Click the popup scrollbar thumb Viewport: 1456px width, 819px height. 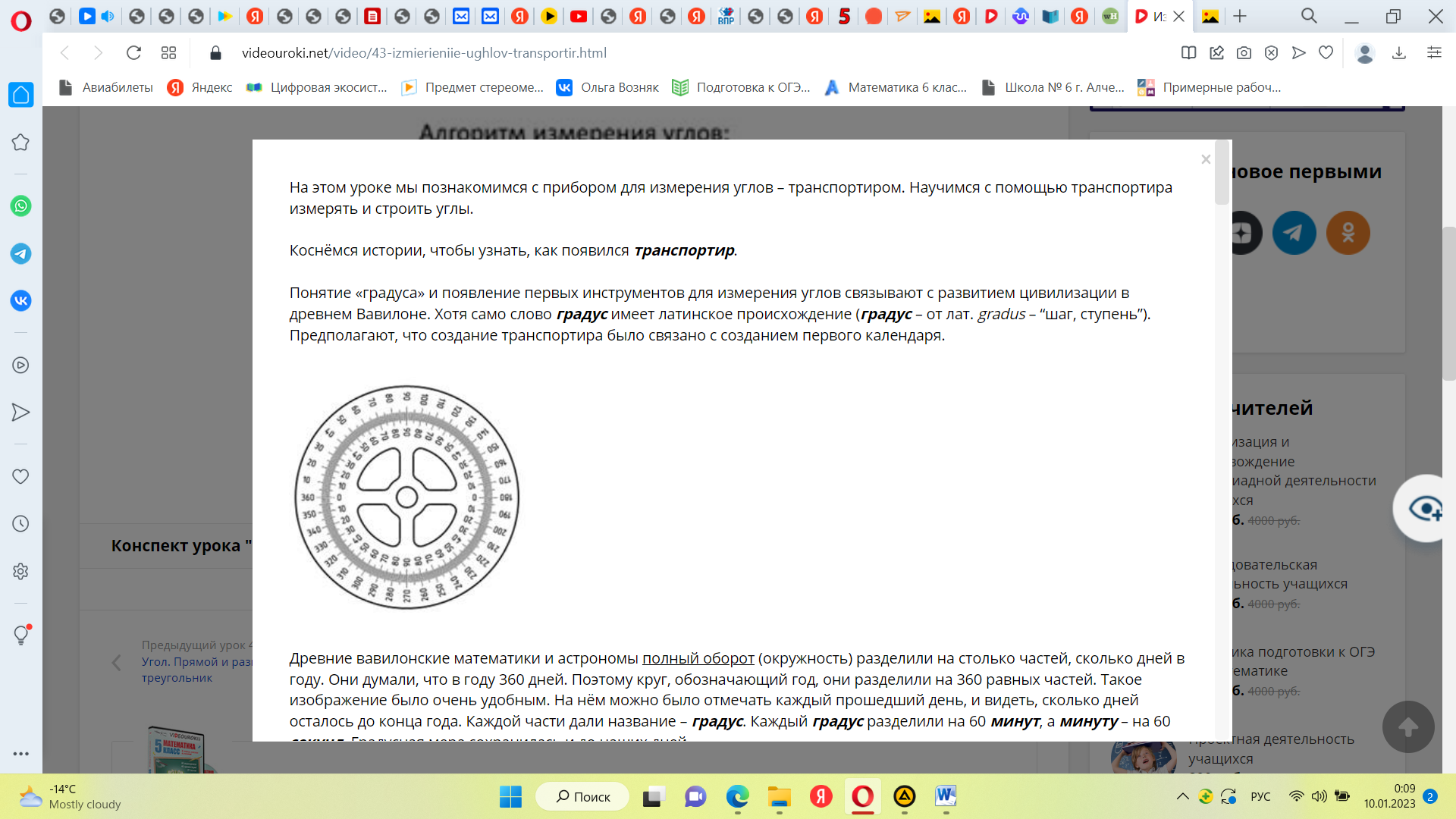[1222, 172]
